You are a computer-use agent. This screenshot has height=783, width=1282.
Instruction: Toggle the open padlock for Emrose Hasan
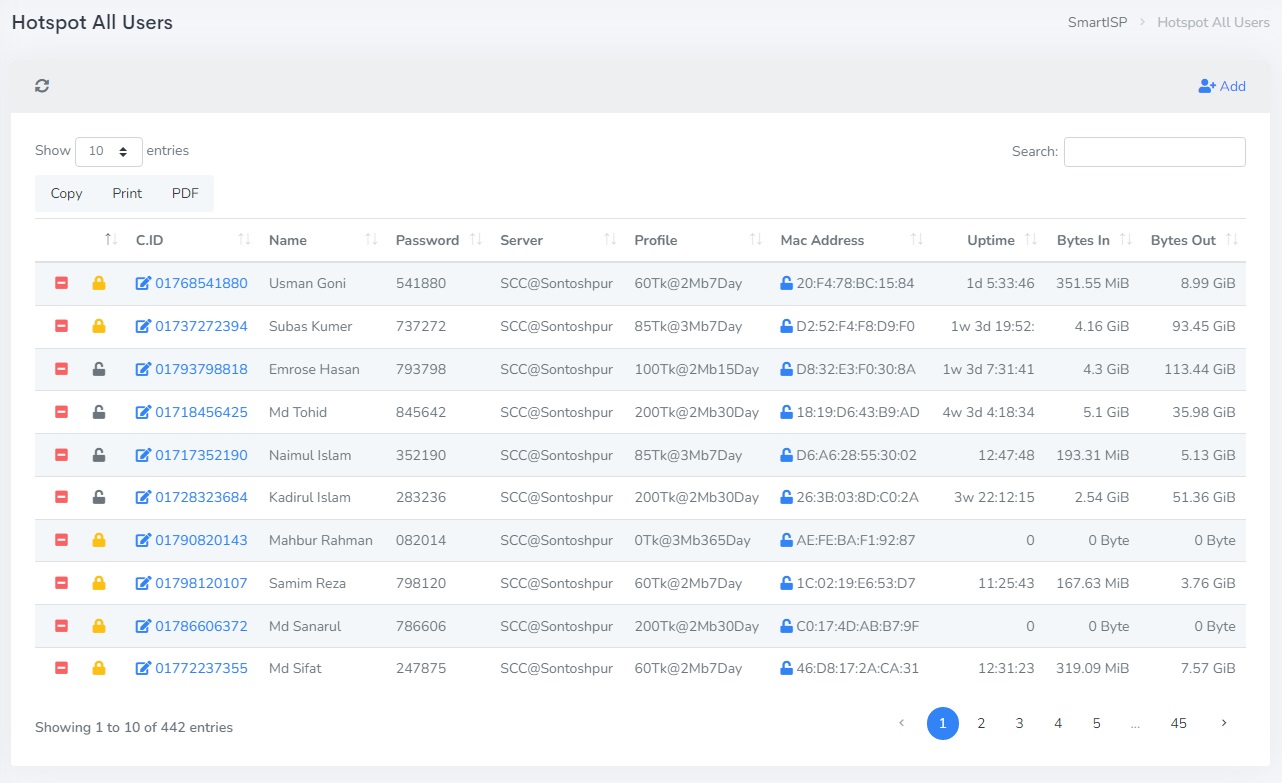[99, 370]
